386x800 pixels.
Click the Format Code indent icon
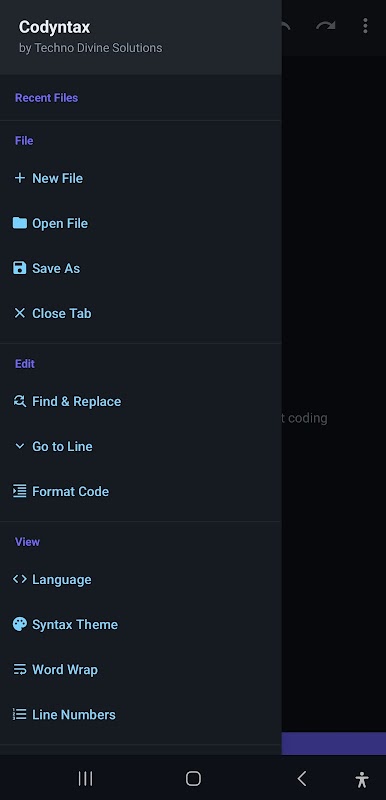[x=19, y=491]
